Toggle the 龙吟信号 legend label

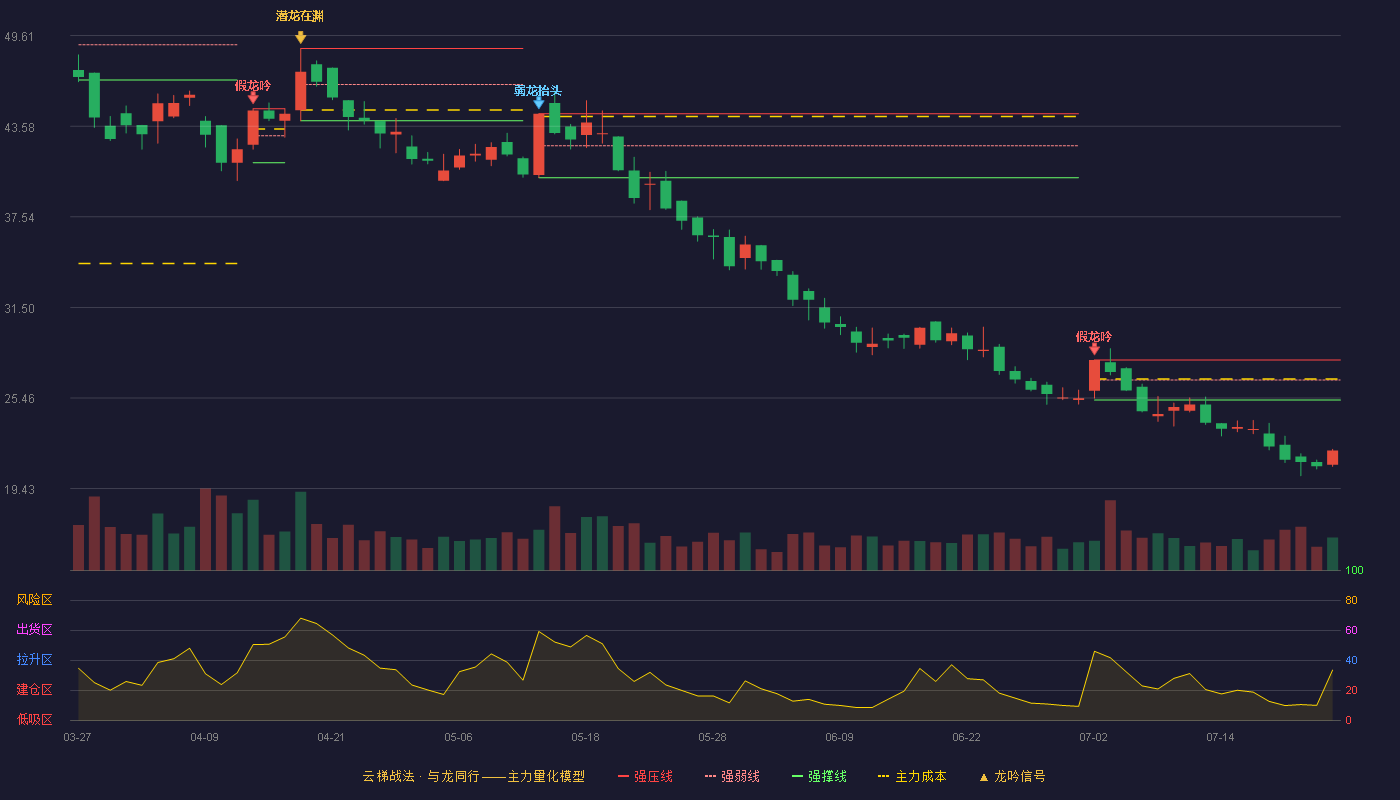(1020, 776)
